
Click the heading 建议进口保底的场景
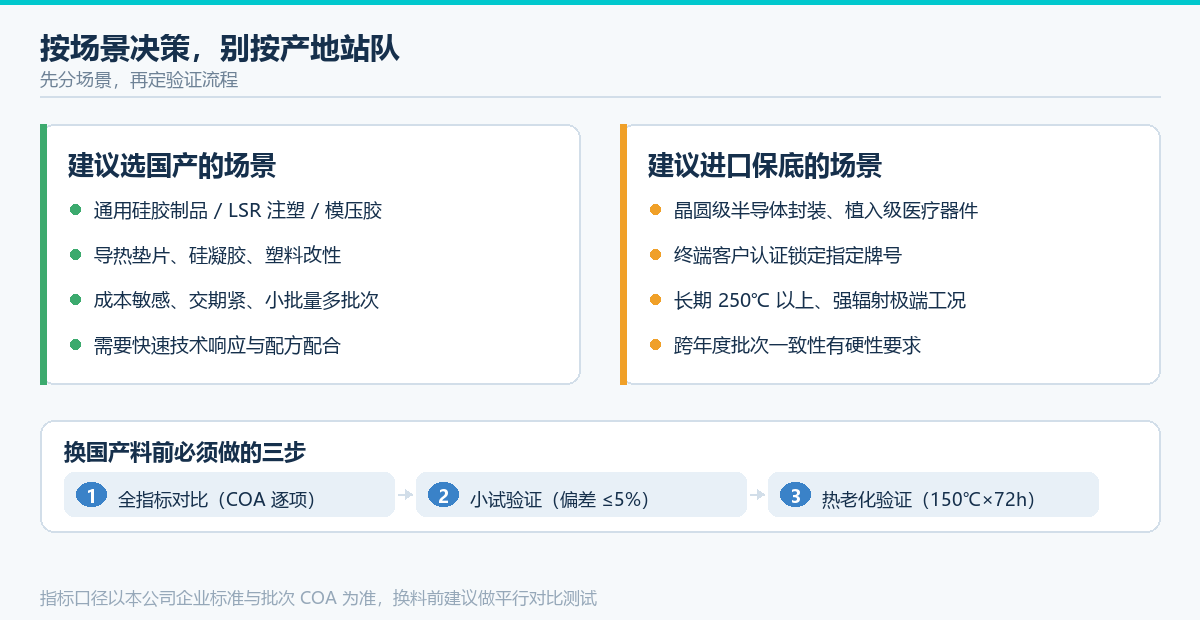(x=765, y=166)
